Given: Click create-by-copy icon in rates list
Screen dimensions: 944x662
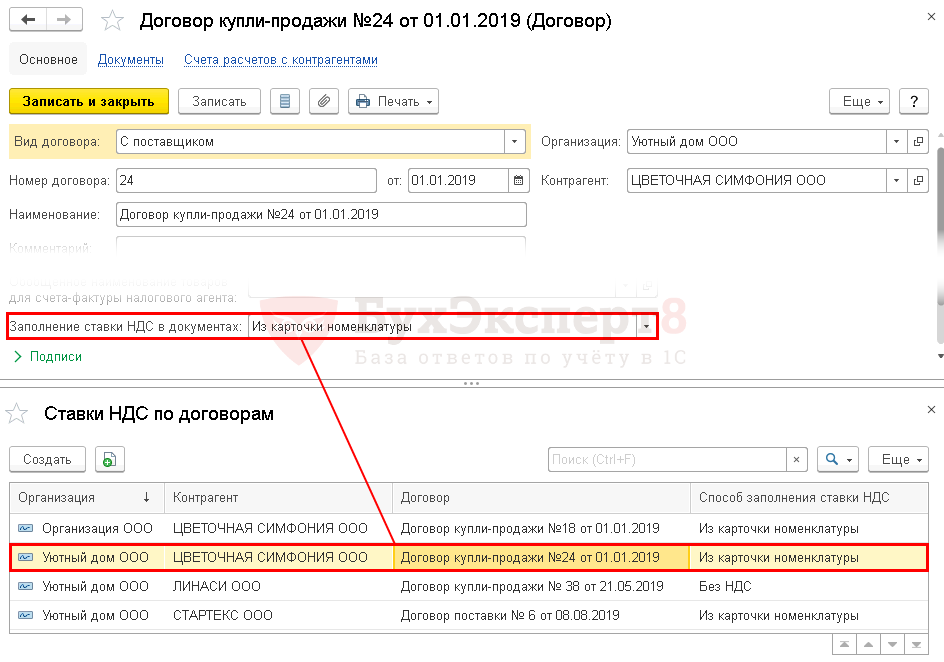Looking at the screenshot, I should 110,459.
